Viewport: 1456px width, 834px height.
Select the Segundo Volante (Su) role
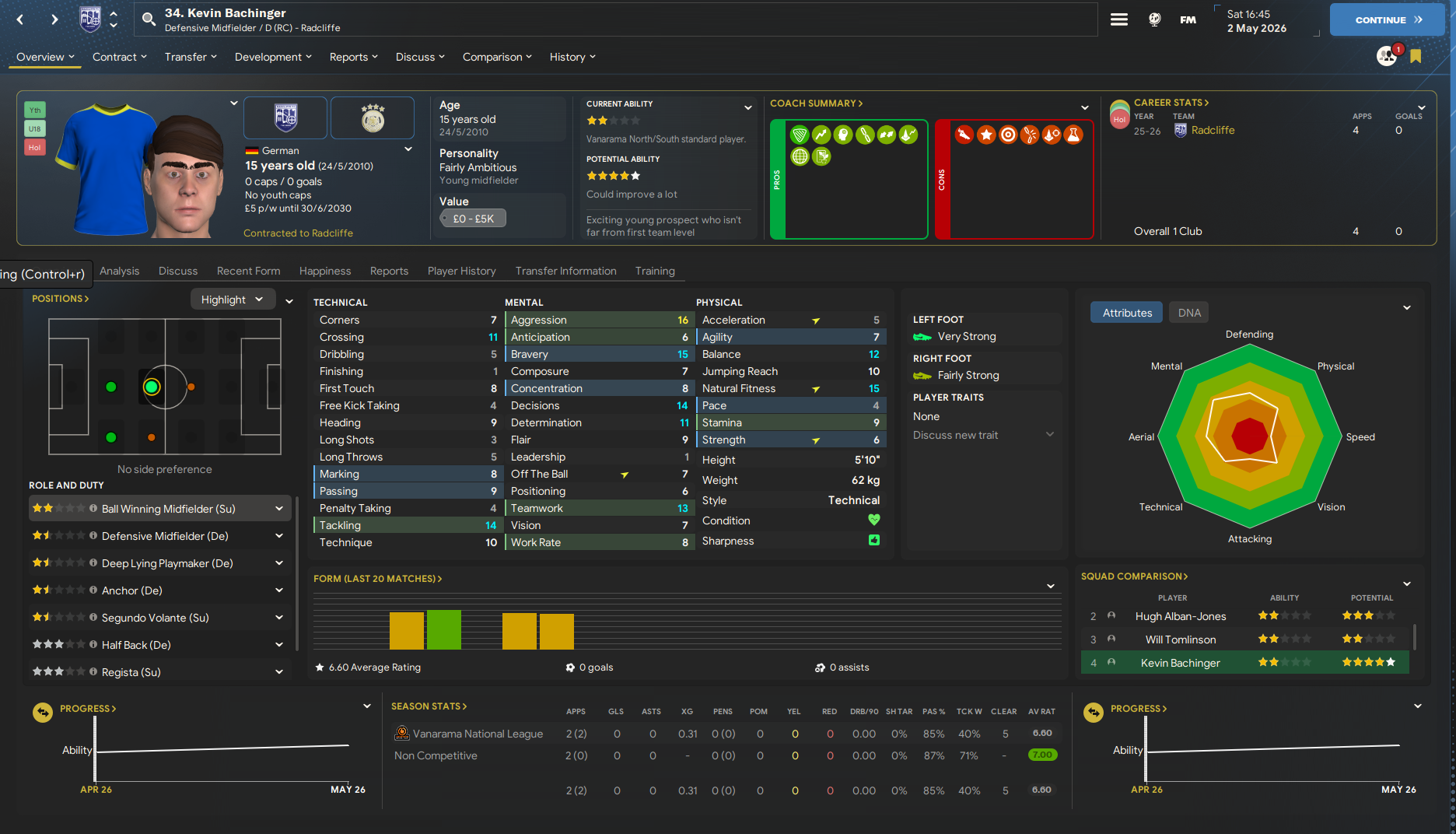(x=160, y=618)
